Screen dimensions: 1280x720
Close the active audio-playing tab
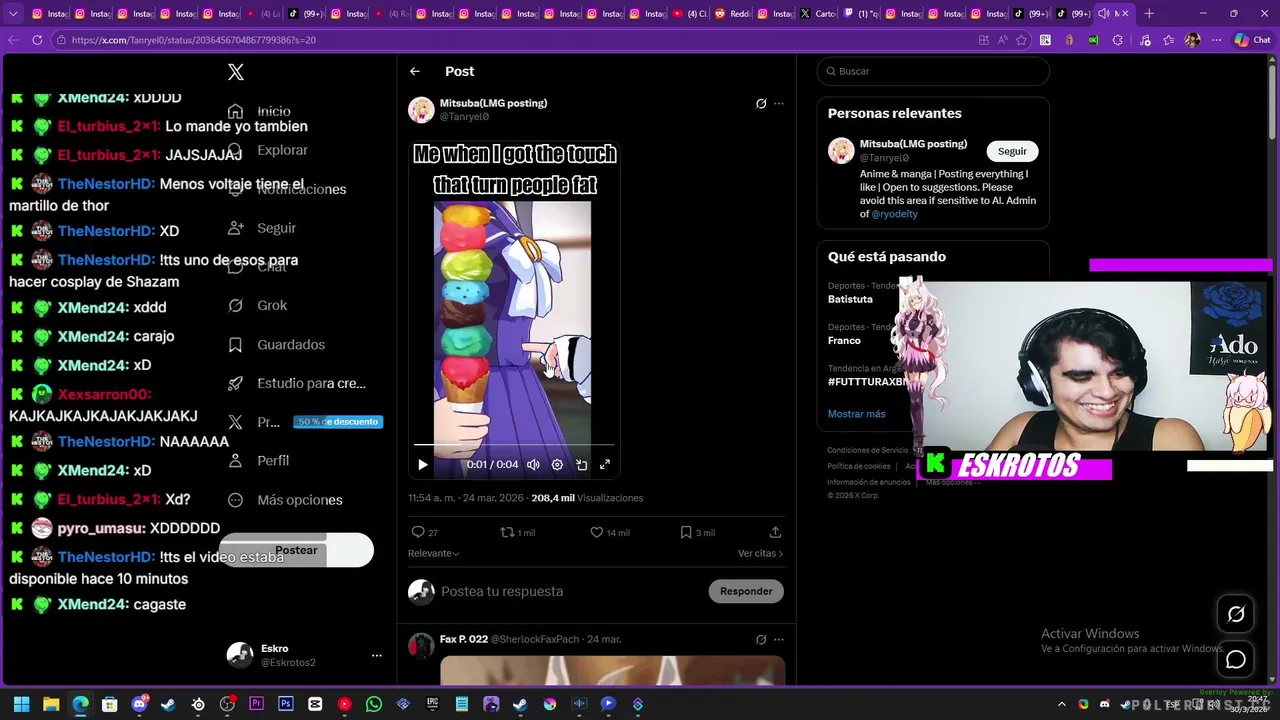[1127, 14]
